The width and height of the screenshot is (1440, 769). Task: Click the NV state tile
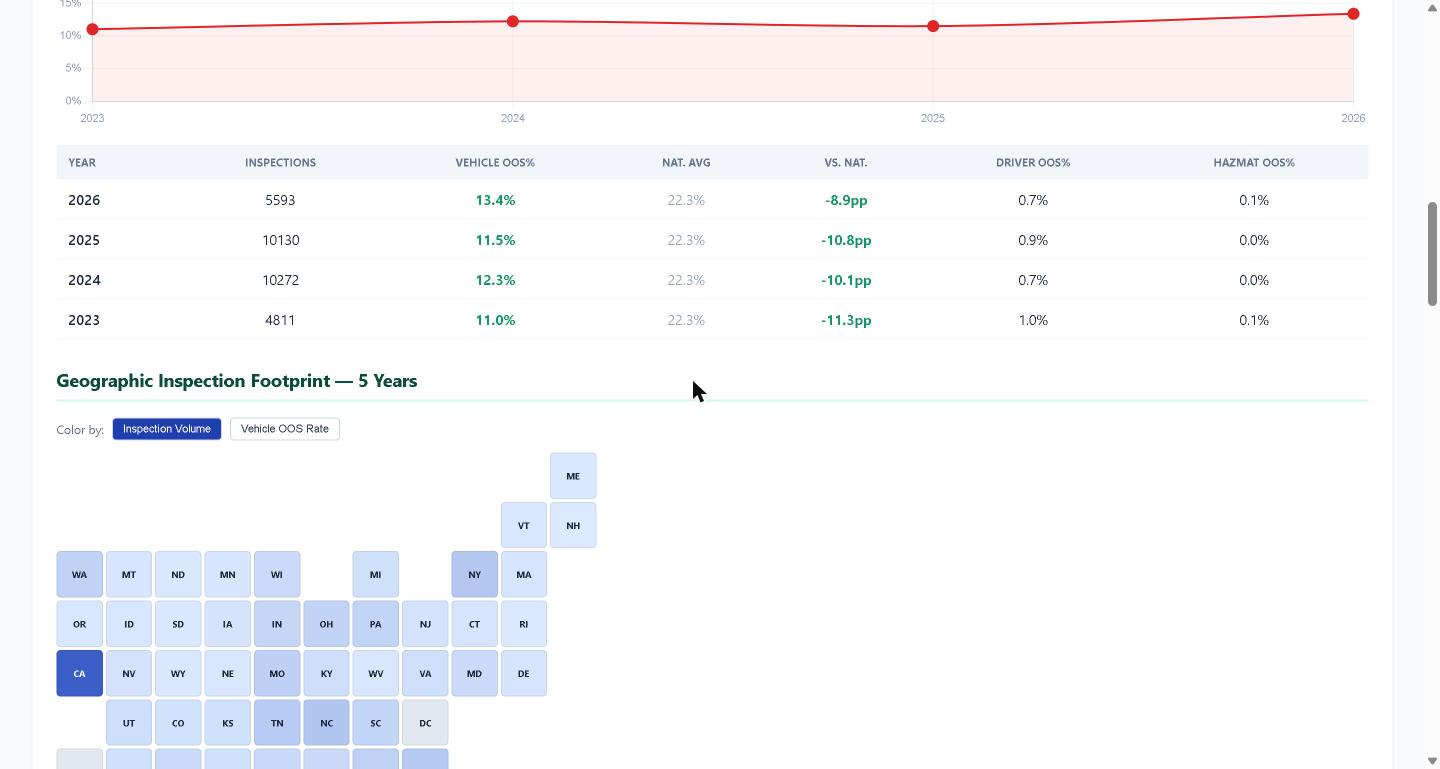pos(129,673)
